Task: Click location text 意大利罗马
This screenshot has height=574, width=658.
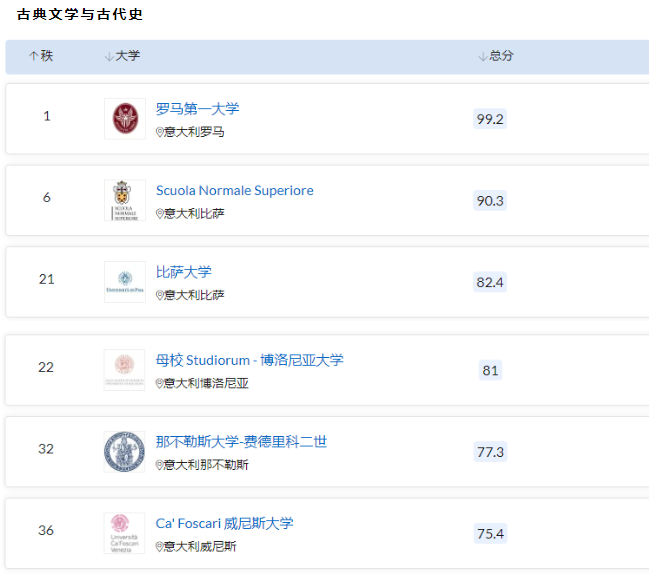Action: click(194, 132)
